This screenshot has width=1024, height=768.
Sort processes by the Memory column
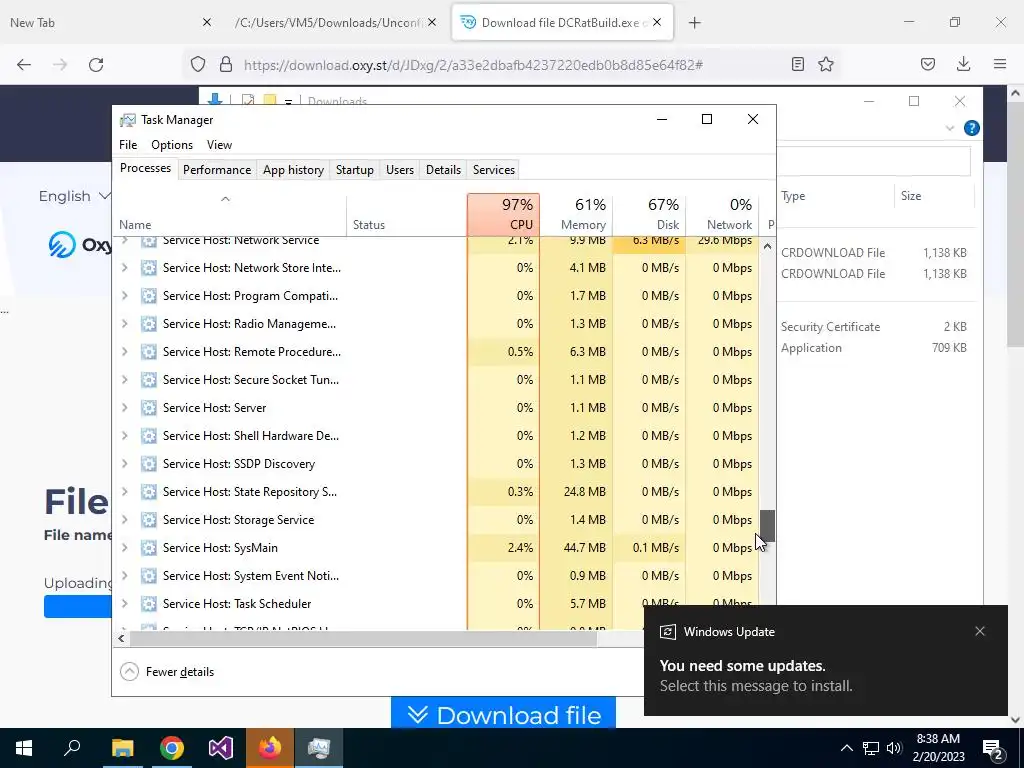click(x=577, y=214)
